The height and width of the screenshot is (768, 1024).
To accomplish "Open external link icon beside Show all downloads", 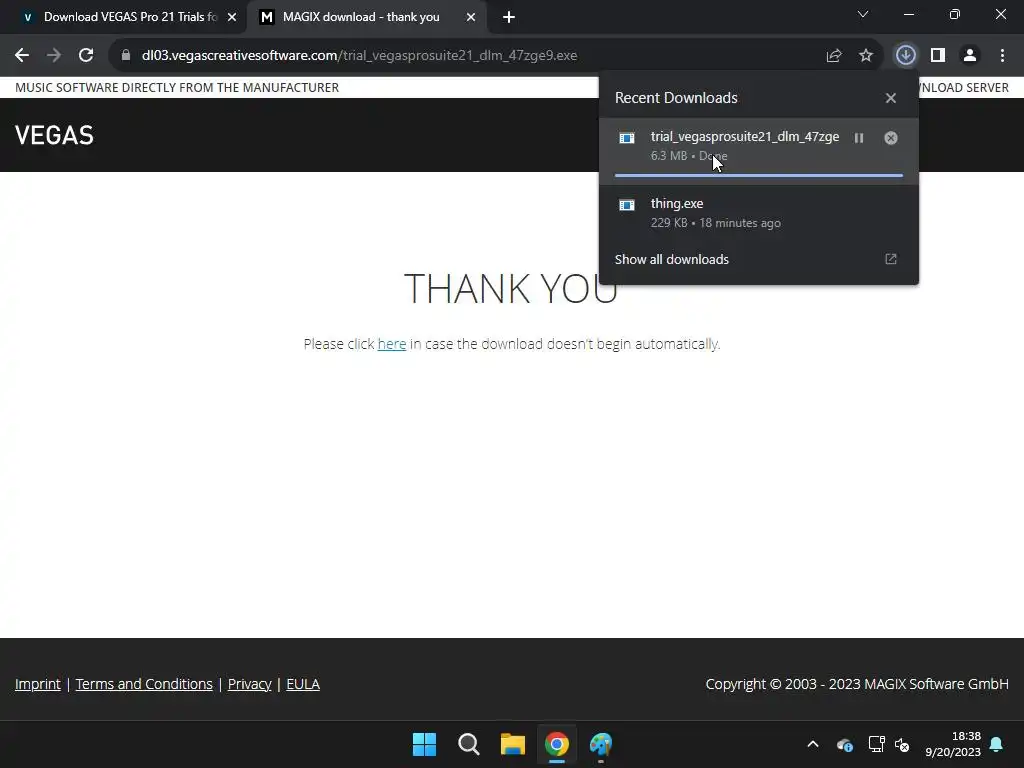I will click(x=891, y=259).
